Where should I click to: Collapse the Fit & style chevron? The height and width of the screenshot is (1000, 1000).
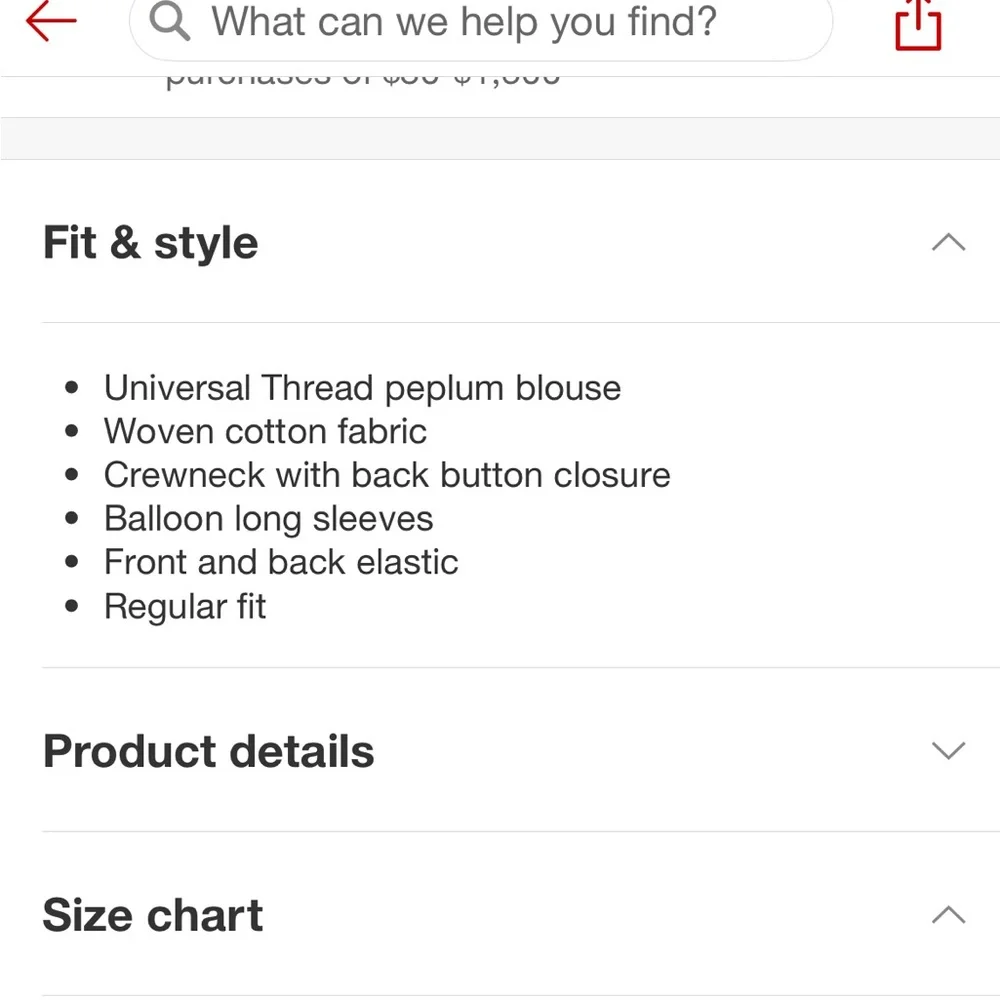coord(948,242)
